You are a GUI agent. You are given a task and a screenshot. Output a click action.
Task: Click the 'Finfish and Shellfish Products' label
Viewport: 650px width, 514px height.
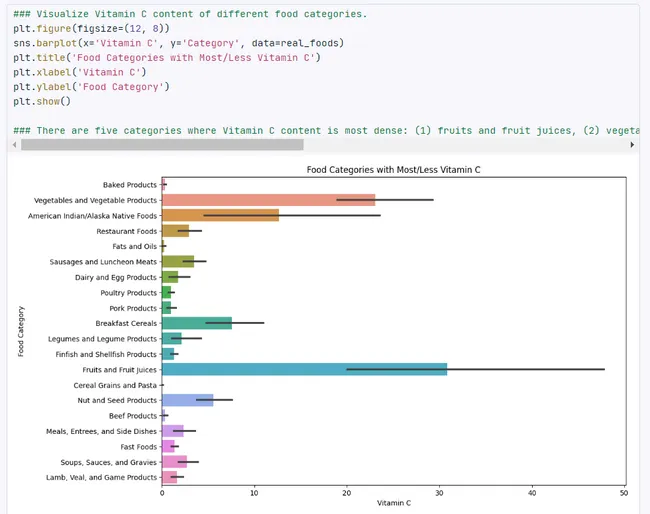(106, 354)
